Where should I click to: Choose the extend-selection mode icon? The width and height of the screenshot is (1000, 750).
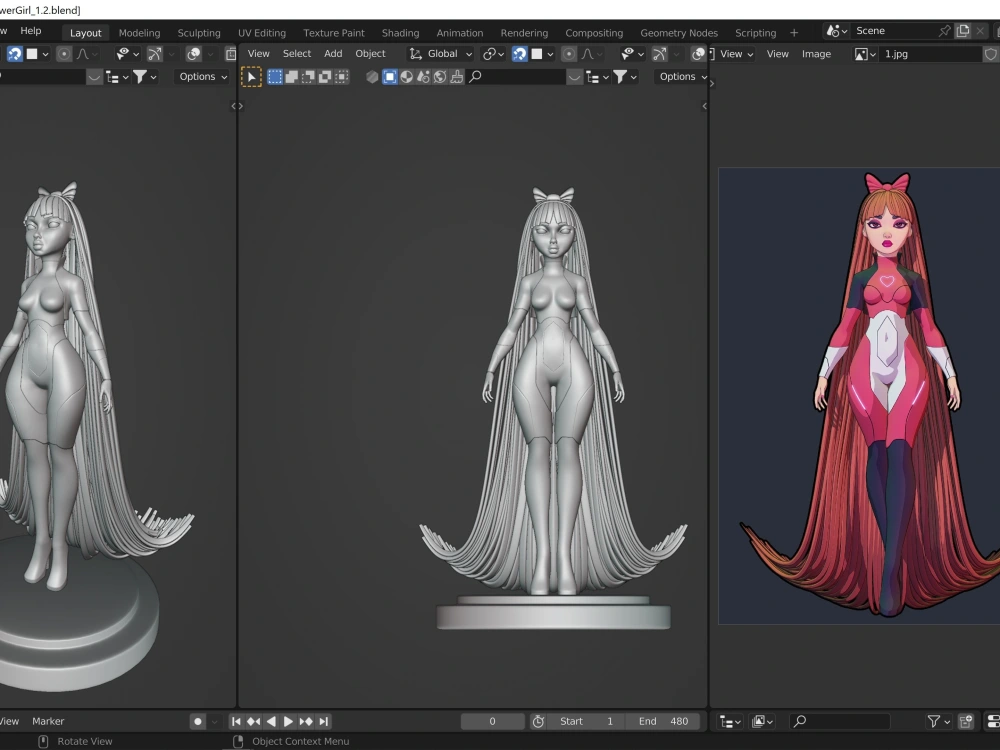[291, 77]
